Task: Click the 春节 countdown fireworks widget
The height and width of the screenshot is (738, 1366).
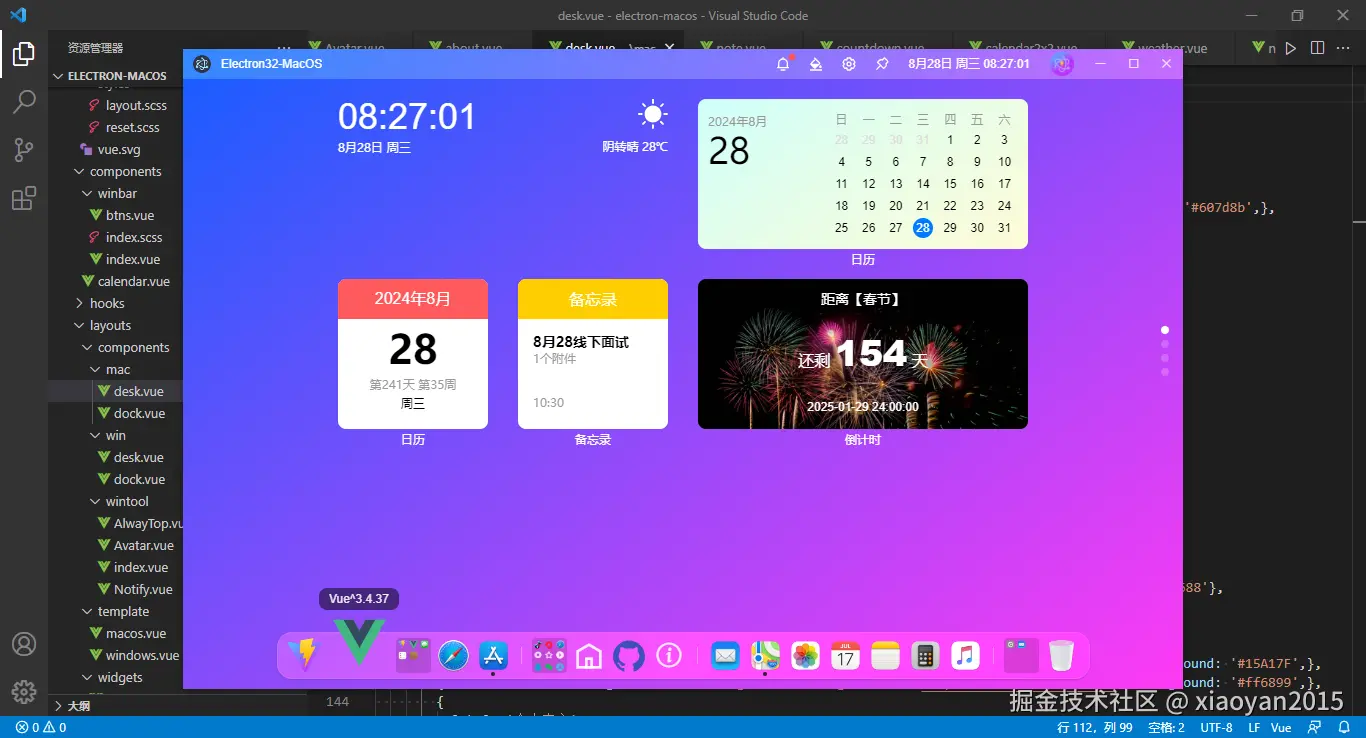Action: (x=862, y=354)
